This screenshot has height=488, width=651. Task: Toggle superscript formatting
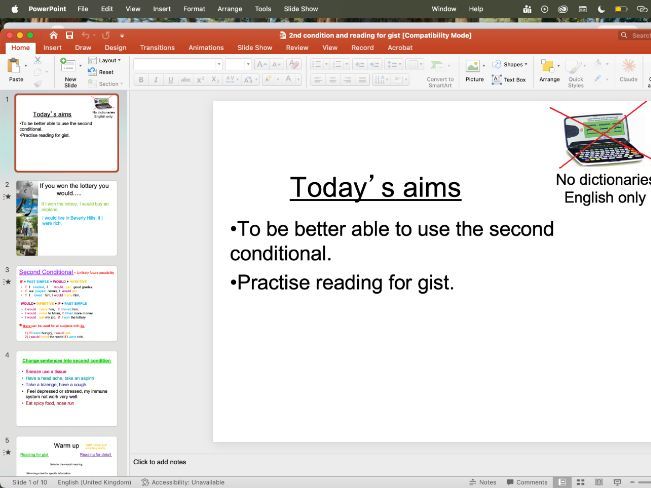[x=200, y=79]
